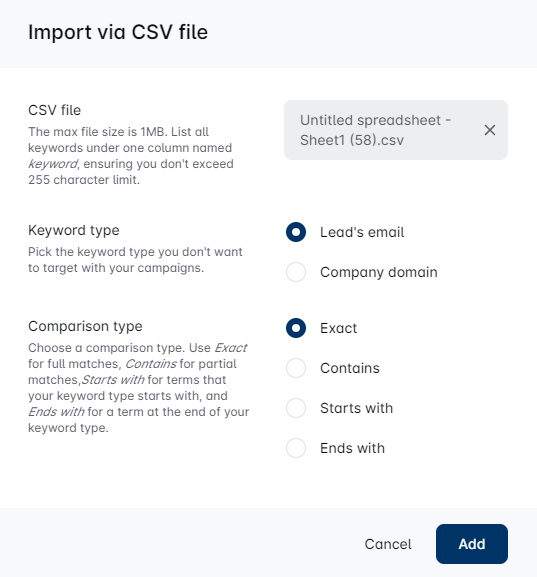
Task: Choose the Contains comparison radio button
Action: pyautogui.click(x=296, y=368)
